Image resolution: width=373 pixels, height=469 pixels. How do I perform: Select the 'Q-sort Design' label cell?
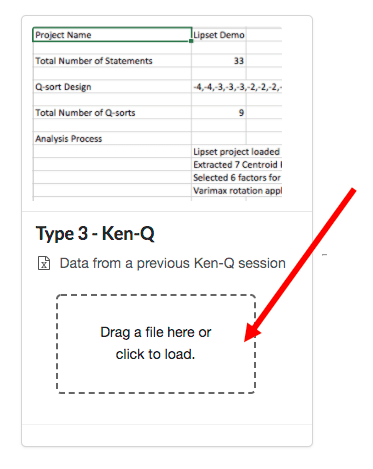(x=112, y=87)
